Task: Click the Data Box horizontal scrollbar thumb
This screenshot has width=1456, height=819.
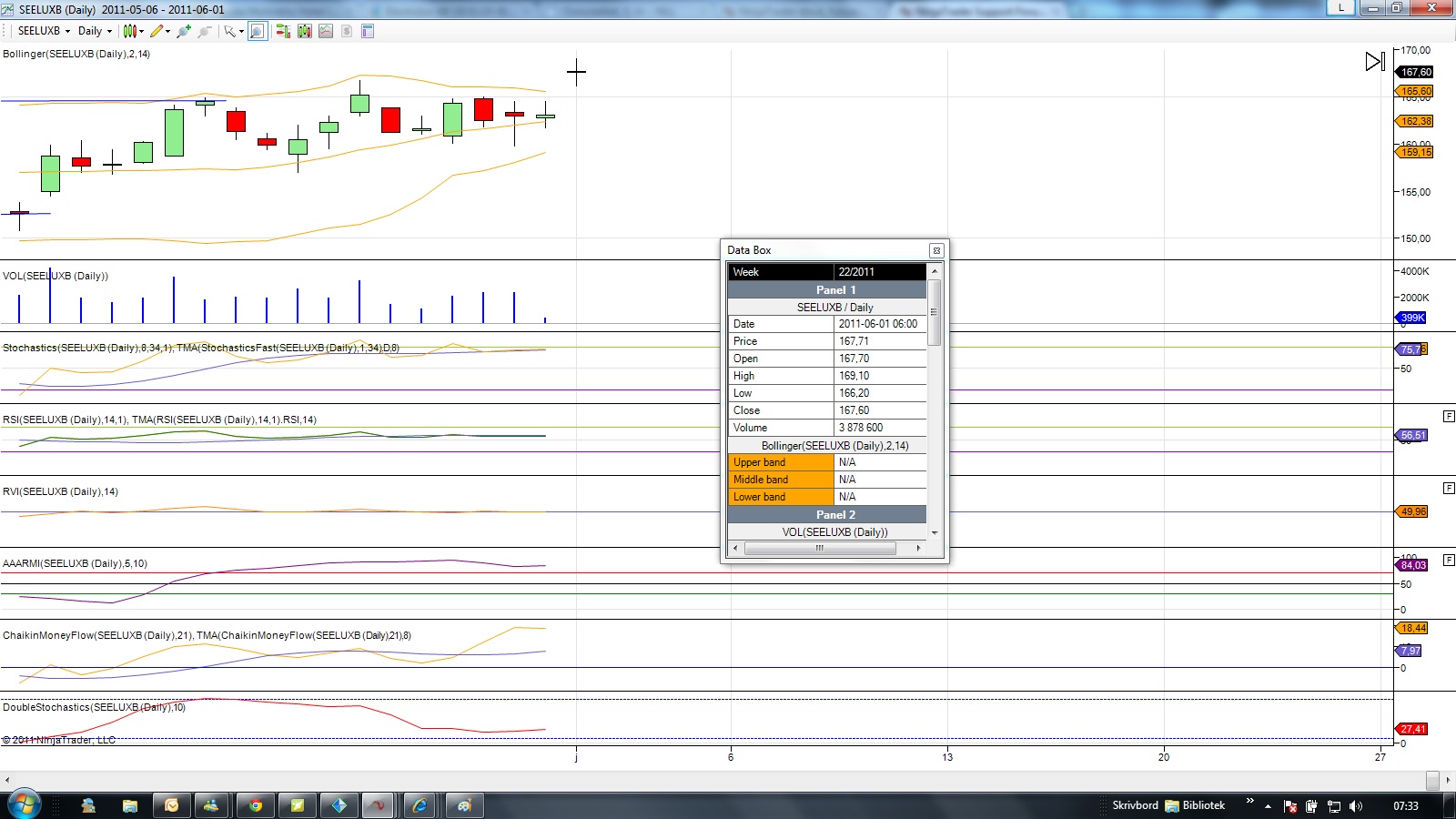Action: coord(820,548)
